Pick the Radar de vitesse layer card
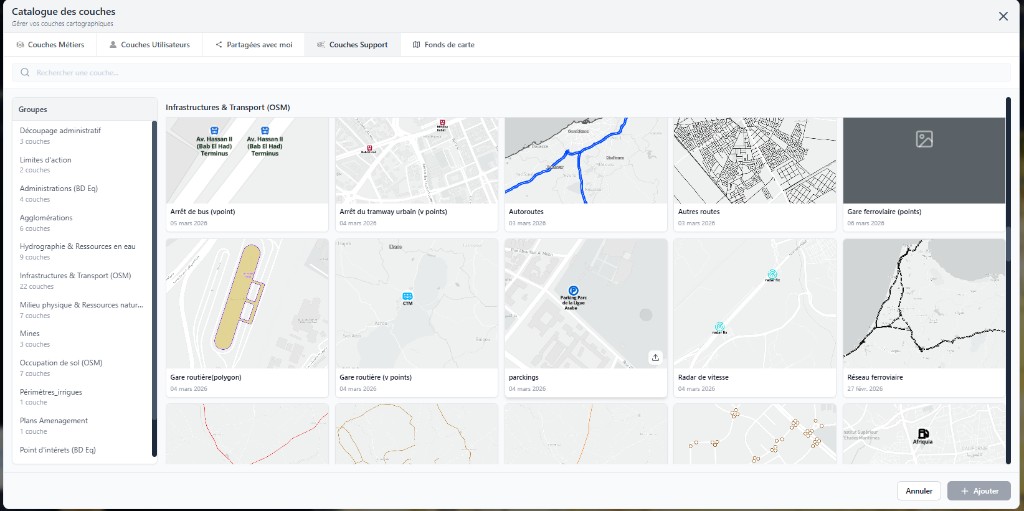Image resolution: width=1024 pixels, height=511 pixels. [755, 318]
